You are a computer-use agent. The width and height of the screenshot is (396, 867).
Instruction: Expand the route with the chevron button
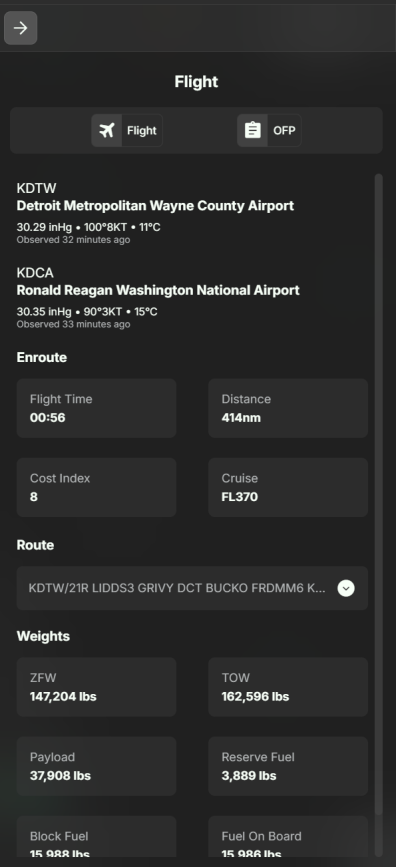(x=346, y=588)
